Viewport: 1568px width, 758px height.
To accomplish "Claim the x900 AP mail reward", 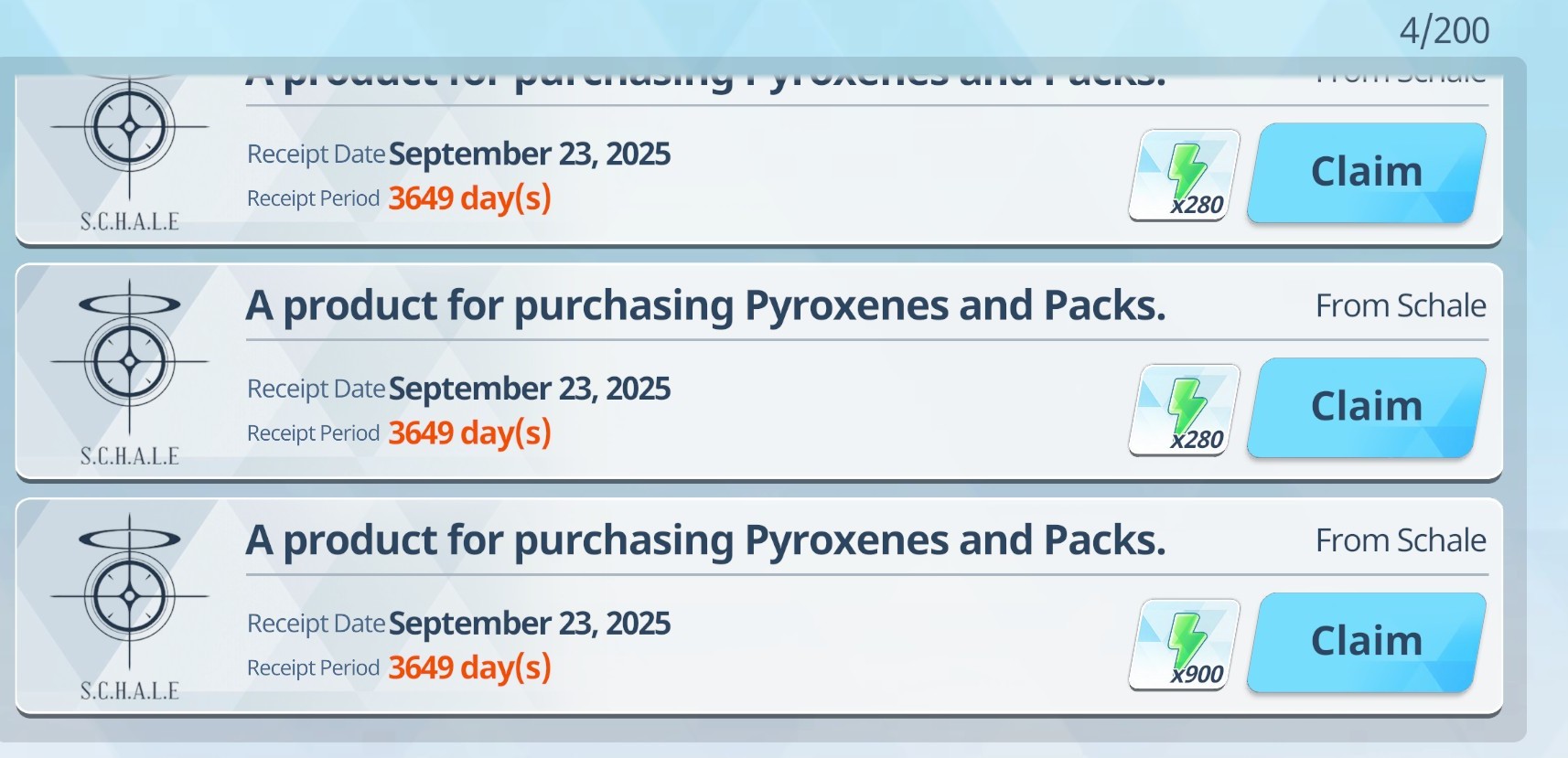I will point(1367,642).
